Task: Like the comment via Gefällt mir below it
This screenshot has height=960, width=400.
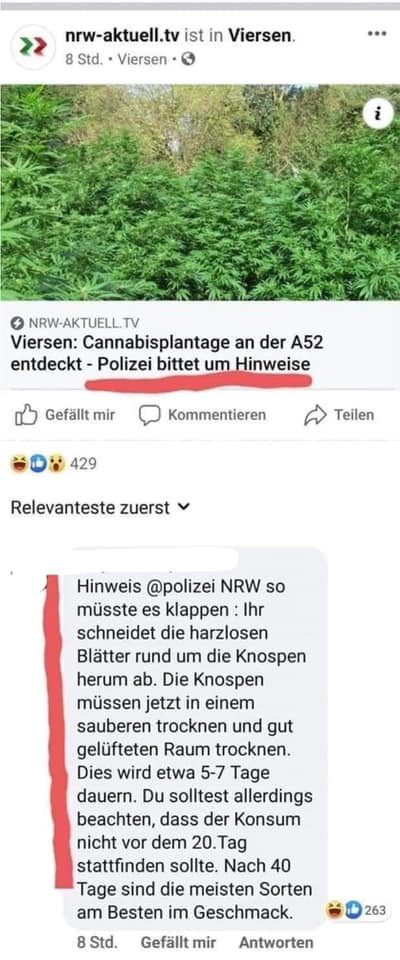Action: coord(178,942)
